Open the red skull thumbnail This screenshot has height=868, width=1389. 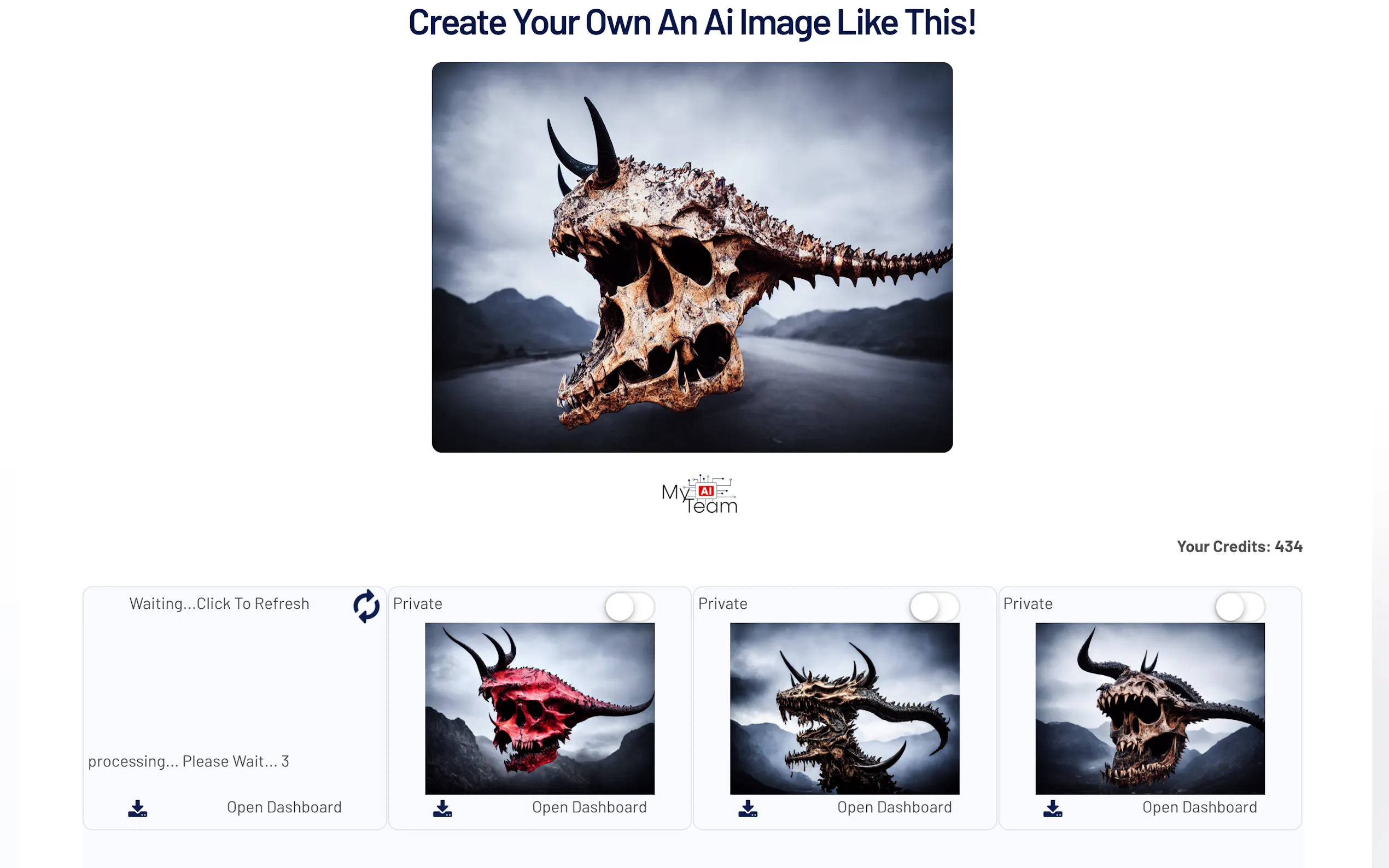[539, 708]
